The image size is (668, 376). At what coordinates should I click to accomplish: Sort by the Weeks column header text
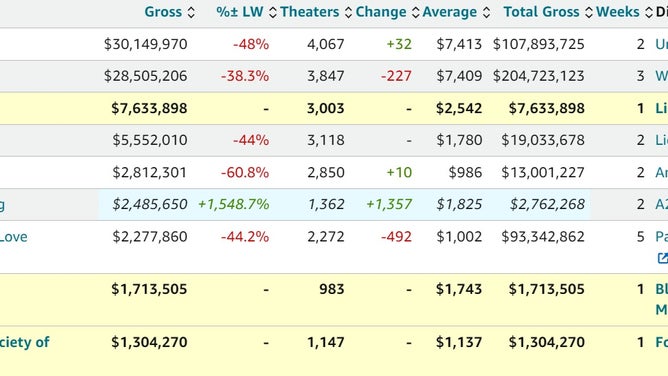pos(618,12)
